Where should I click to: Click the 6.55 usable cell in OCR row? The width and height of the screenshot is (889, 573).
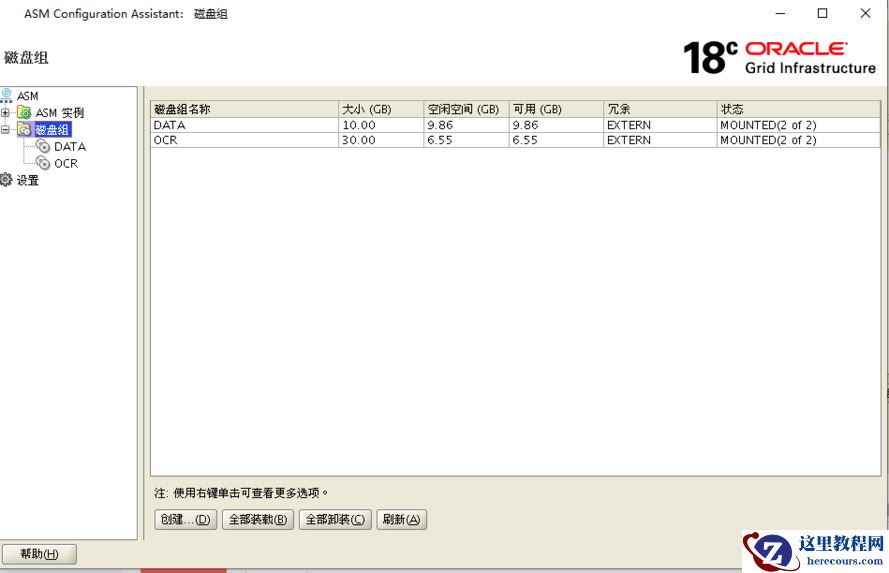tap(556, 140)
